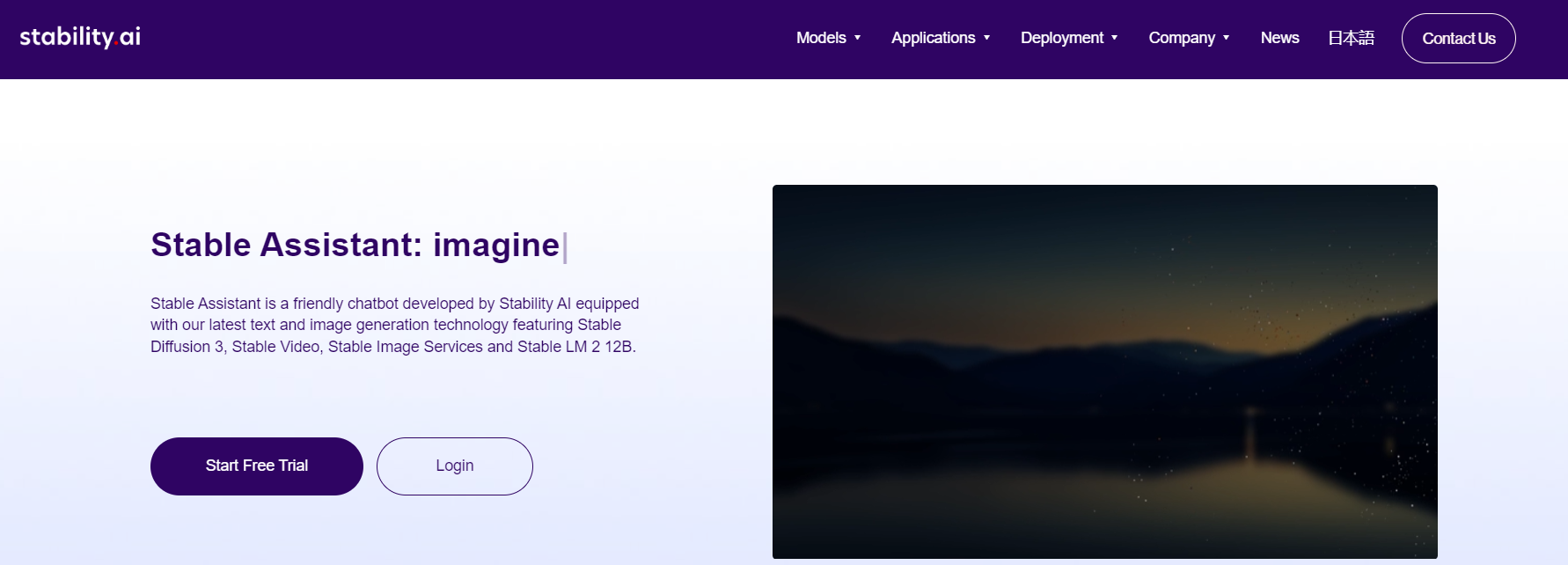Expand the Company dropdown arrow
The width and height of the screenshot is (1568, 565).
1226,38
